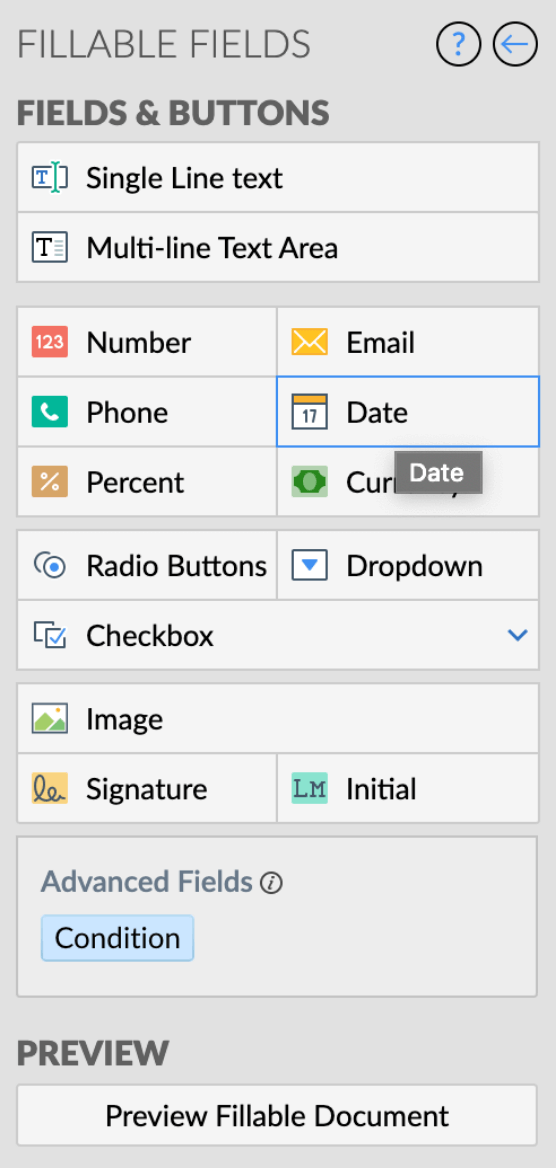Choose the Dropdown field label
The image size is (556, 1168).
pos(414,566)
